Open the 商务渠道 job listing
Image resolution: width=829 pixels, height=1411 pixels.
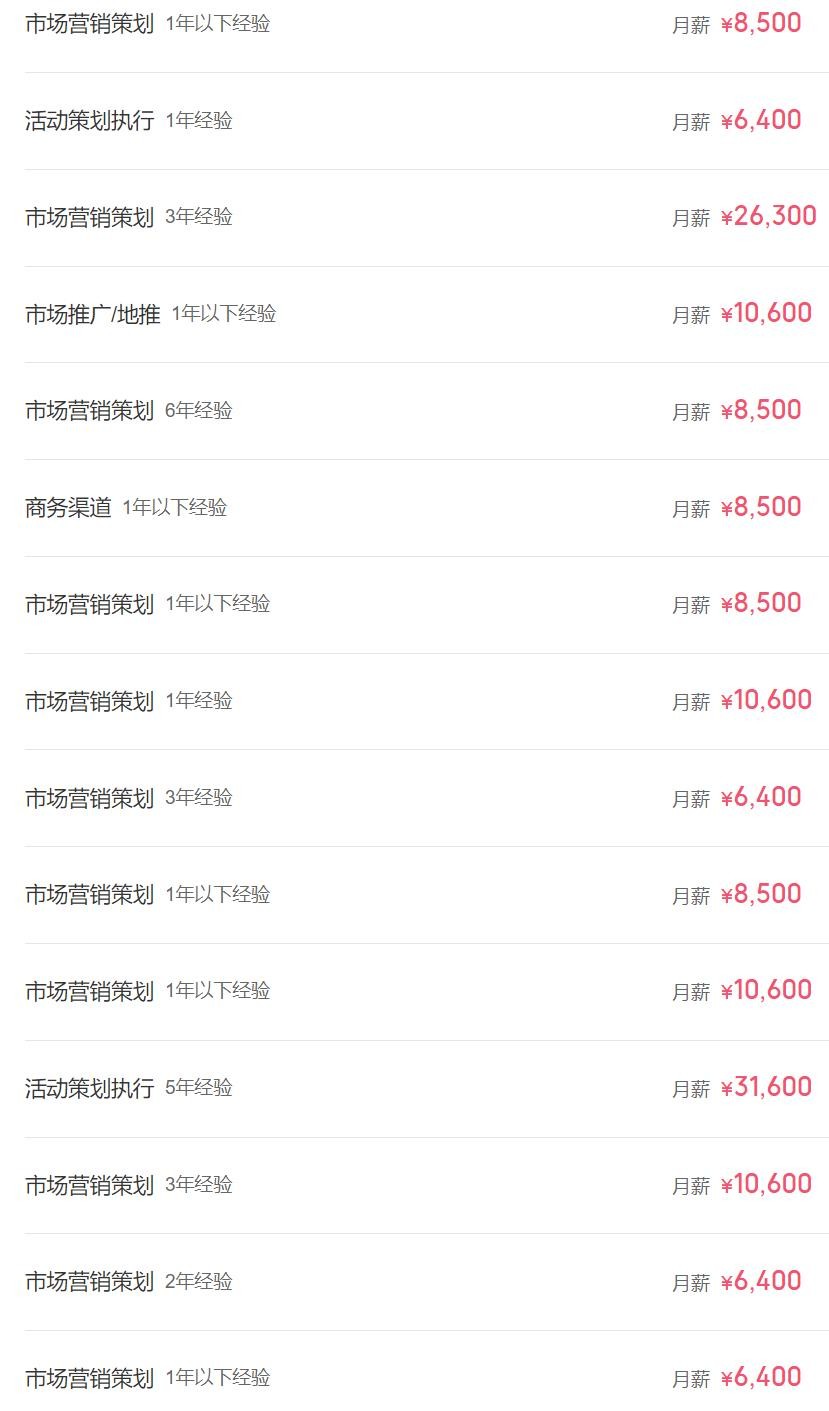(x=68, y=508)
